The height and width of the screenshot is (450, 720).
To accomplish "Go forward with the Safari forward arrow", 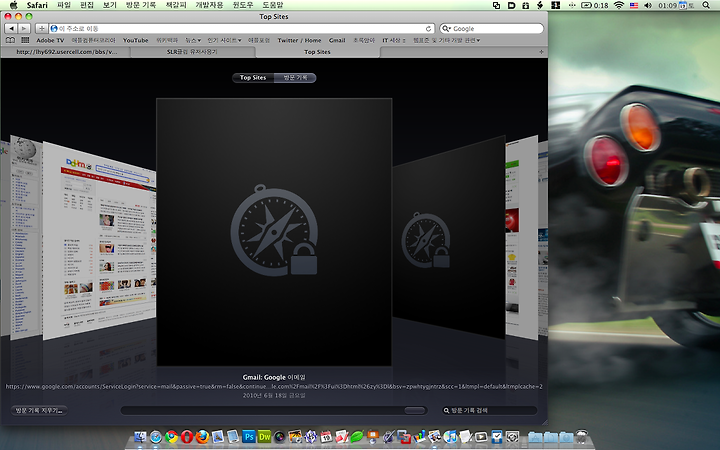I will point(24,28).
